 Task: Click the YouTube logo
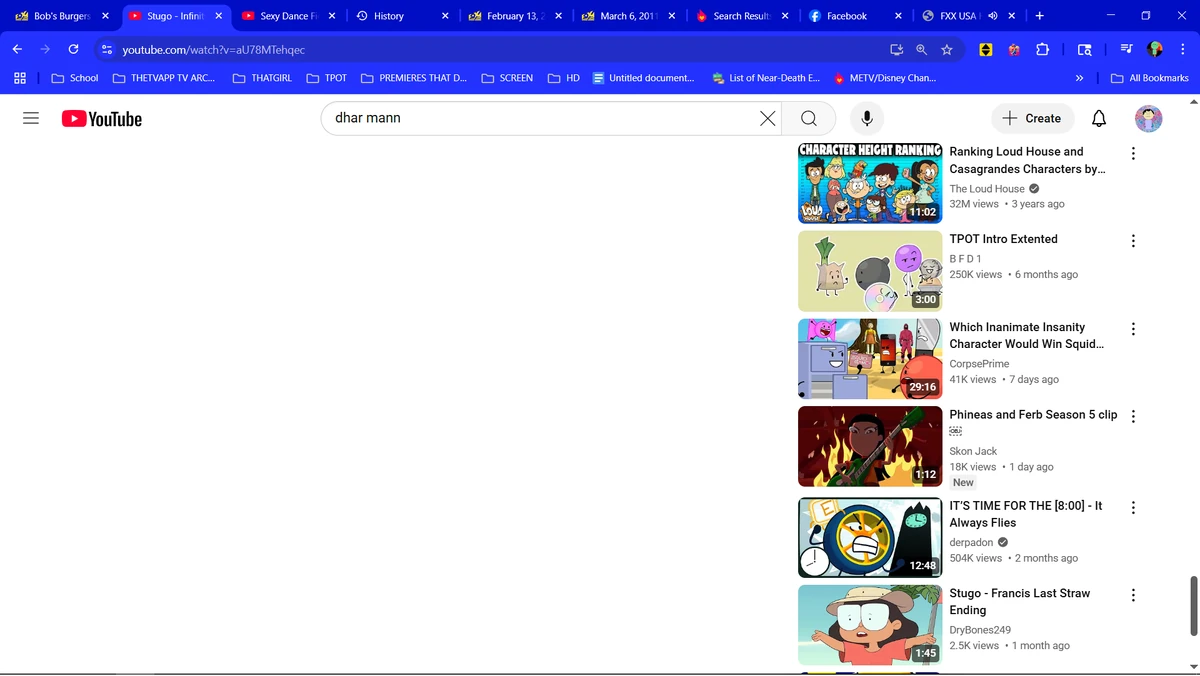pos(101,118)
